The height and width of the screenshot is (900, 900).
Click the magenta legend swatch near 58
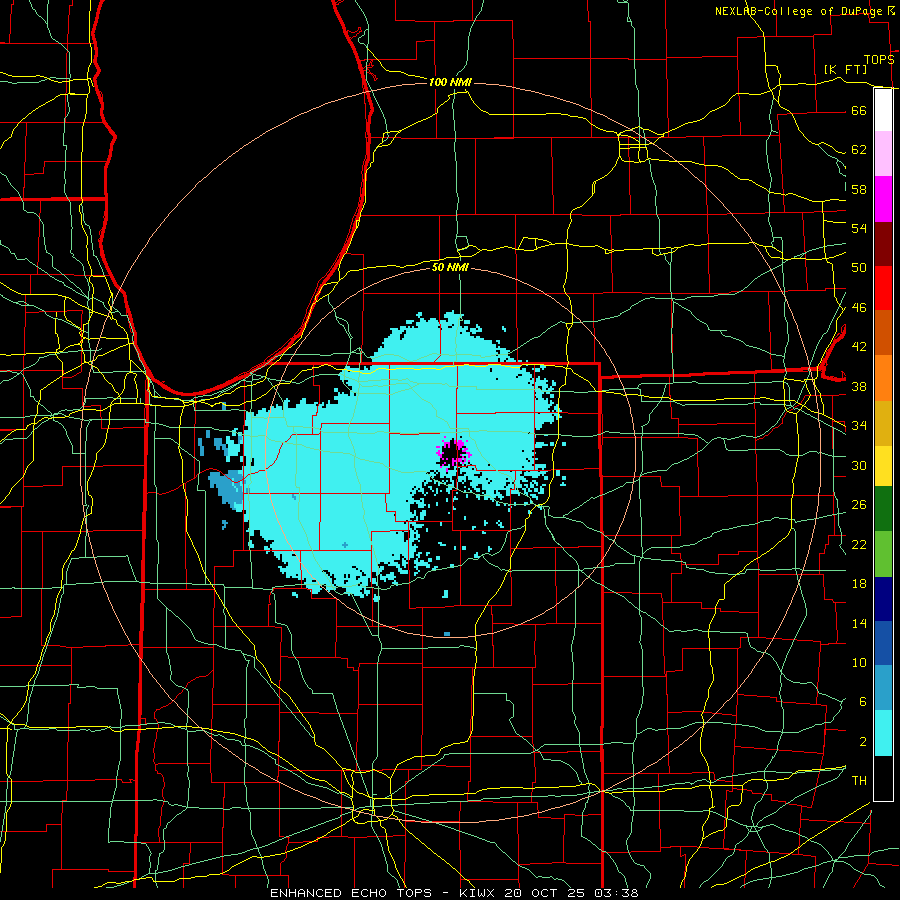(x=883, y=199)
